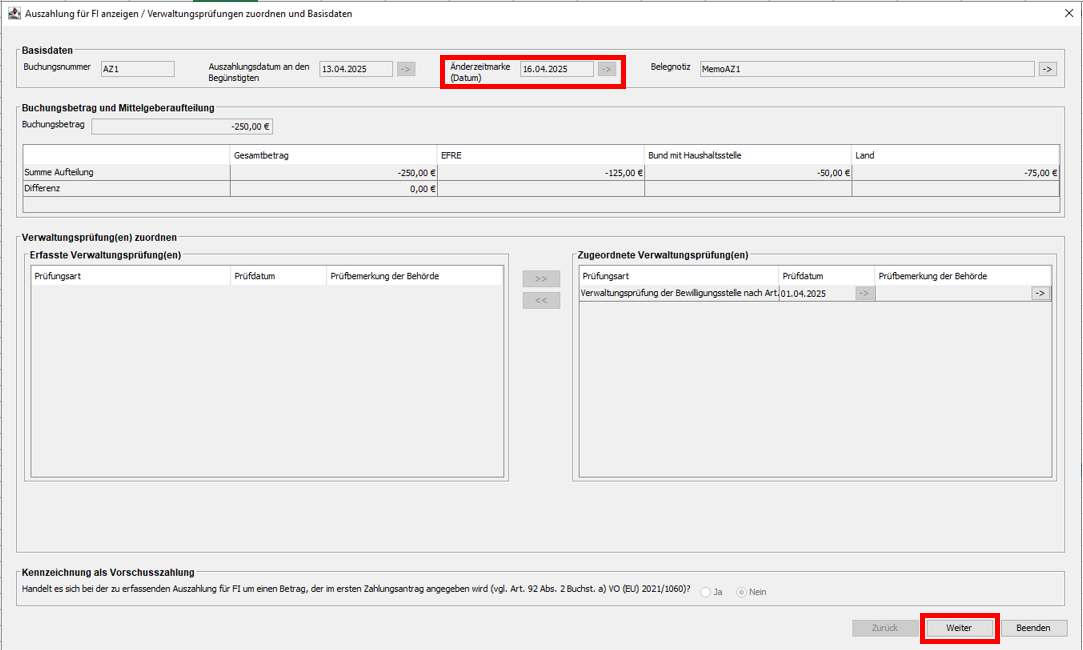Screen dimensions: 1083x650
Task: Click the arrow button beside Auszahlungsdatum 13.04.2025
Action: click(406, 69)
